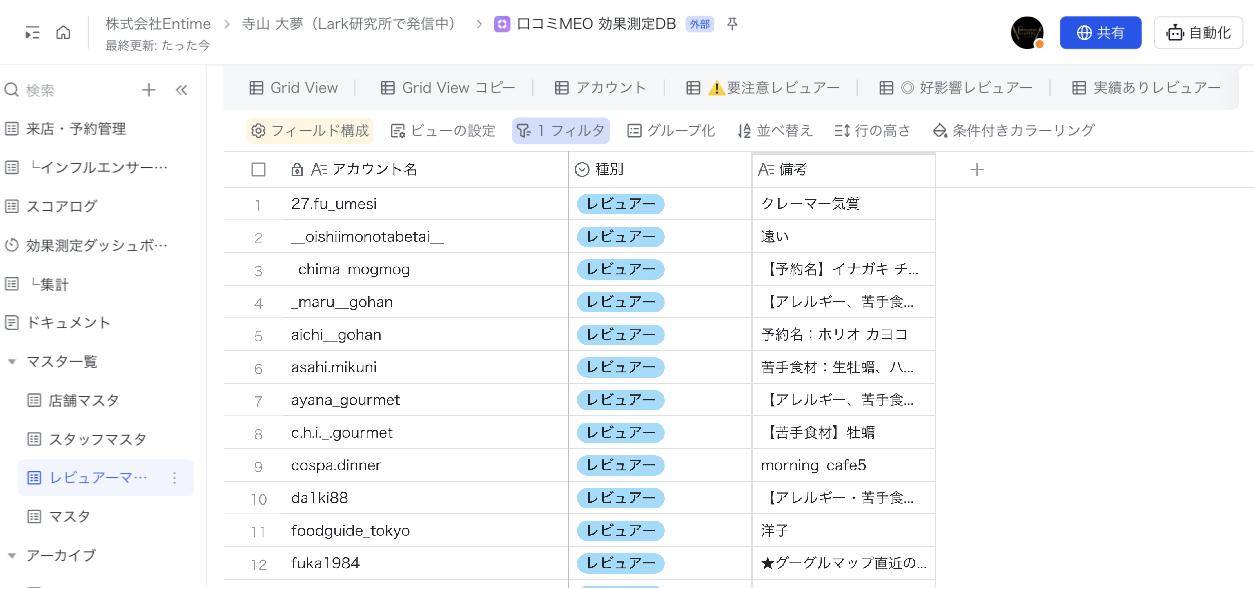
Task: Switch to Grid View コピー tab
Action: point(448,88)
